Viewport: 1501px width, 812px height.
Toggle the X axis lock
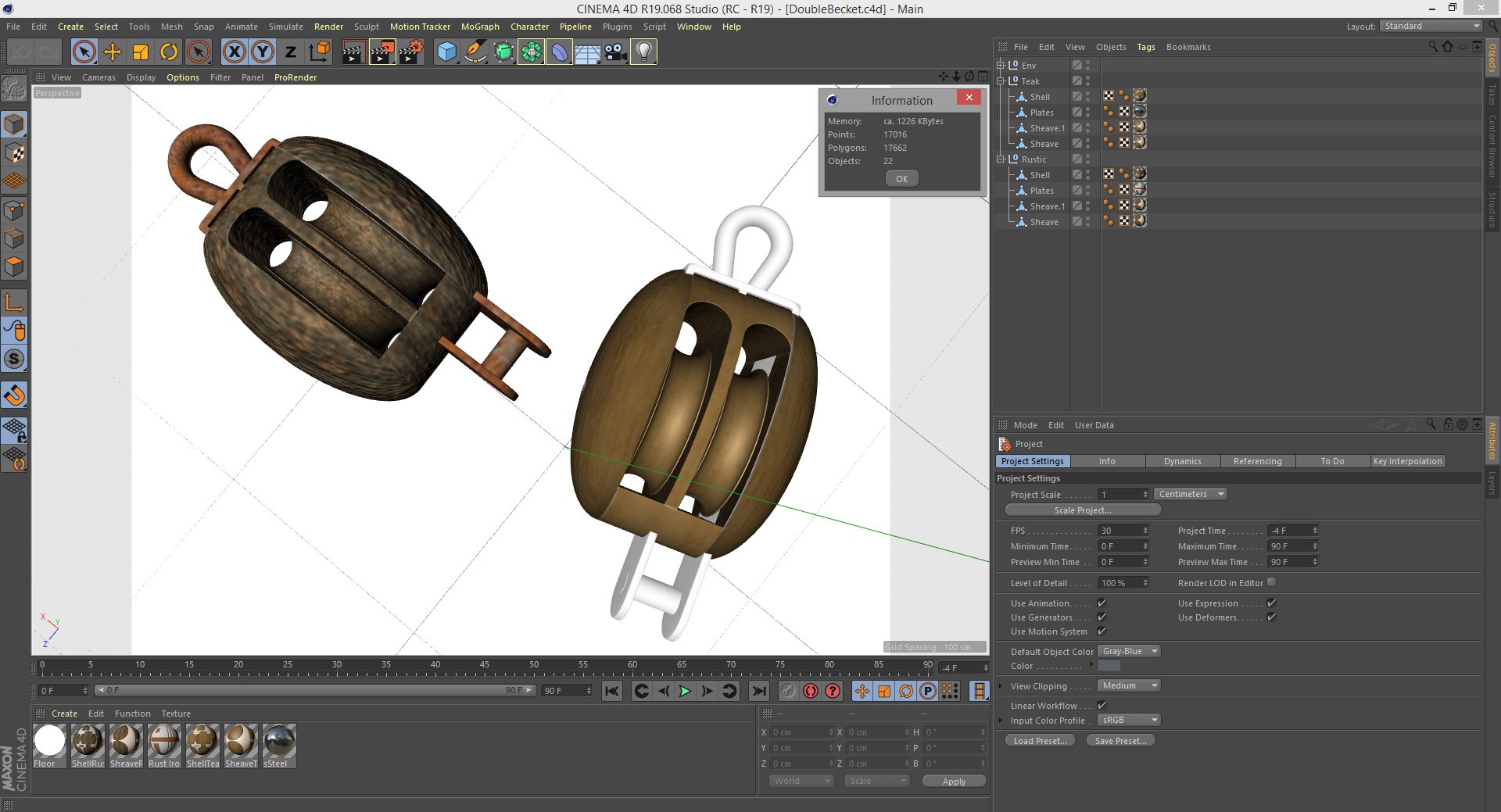pos(234,52)
